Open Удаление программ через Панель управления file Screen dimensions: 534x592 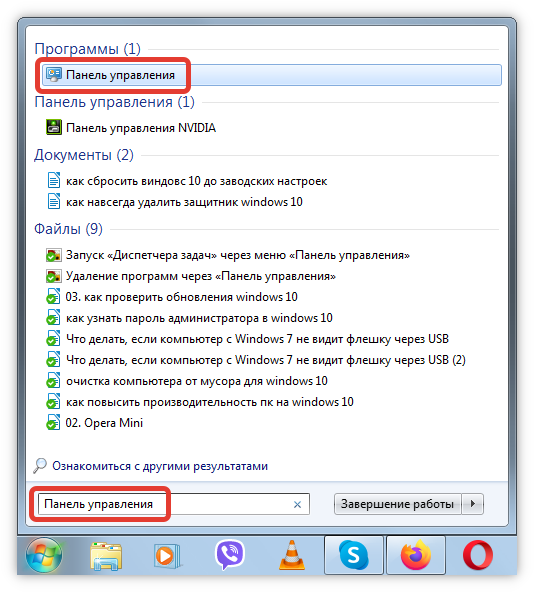coord(201,276)
